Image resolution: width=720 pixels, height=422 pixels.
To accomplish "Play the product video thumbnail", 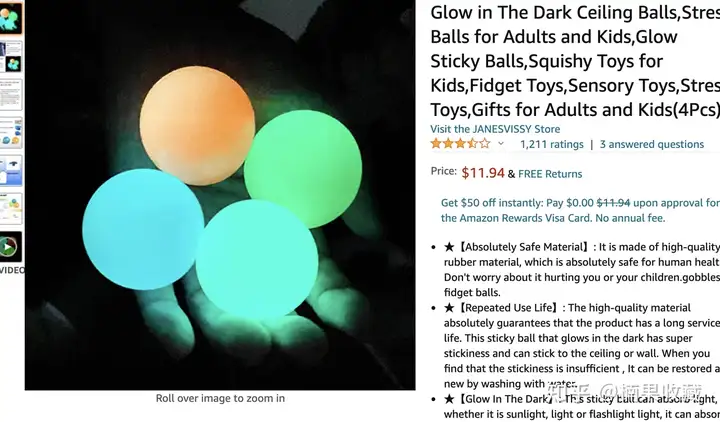I will point(11,247).
